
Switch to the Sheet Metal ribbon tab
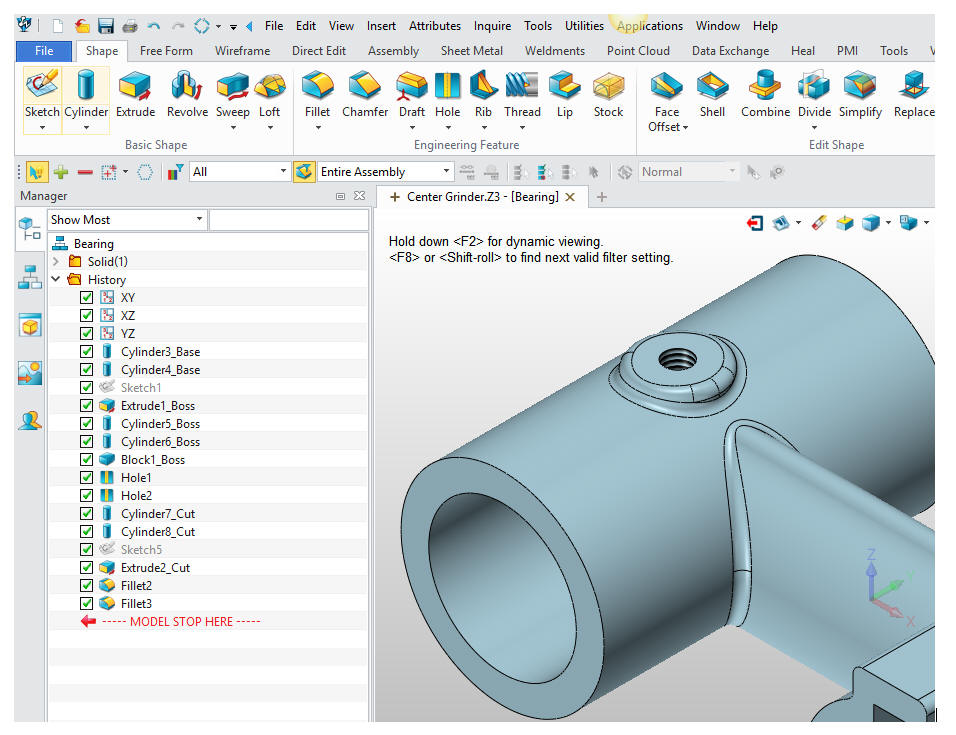pyautogui.click(x=470, y=51)
